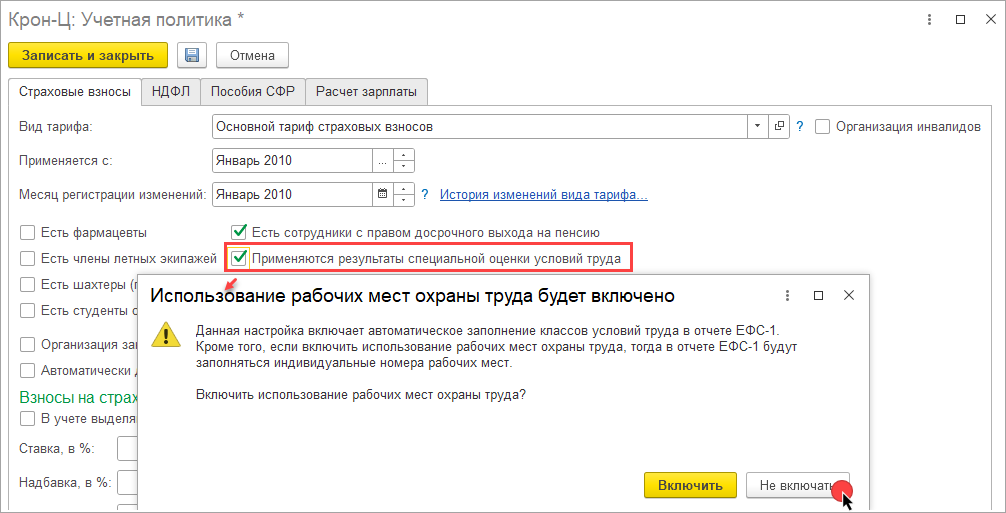
Task: Enable Есть члены летных экипажей checkbox
Action: (27, 259)
